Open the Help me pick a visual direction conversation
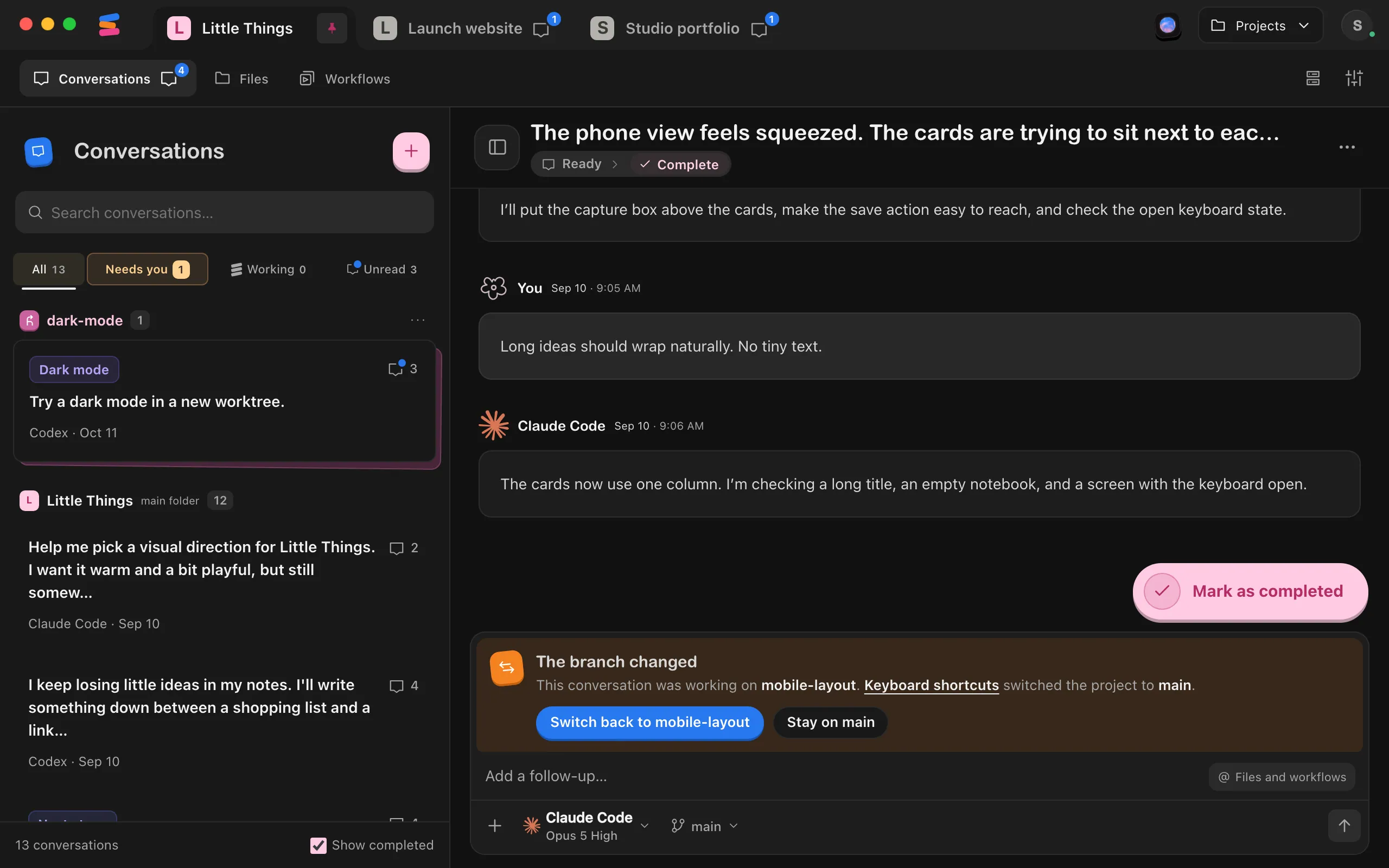1389x868 pixels. [225, 584]
